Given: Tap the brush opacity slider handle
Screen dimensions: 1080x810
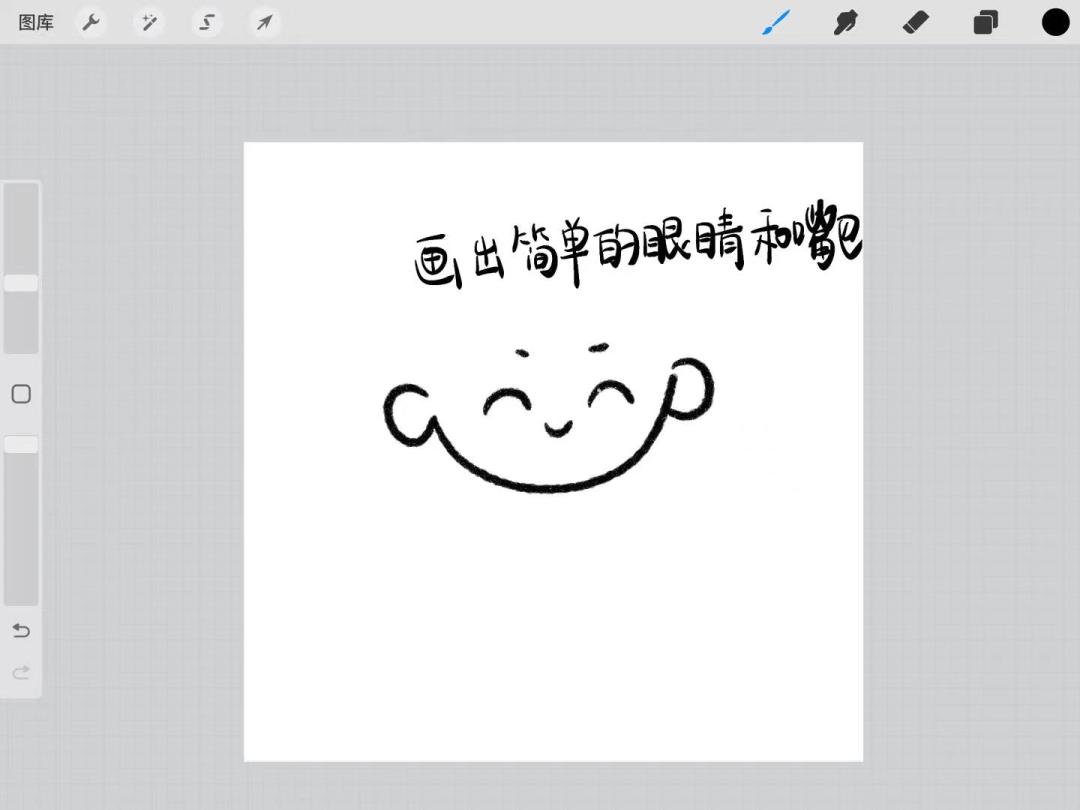Looking at the screenshot, I should click(x=21, y=443).
